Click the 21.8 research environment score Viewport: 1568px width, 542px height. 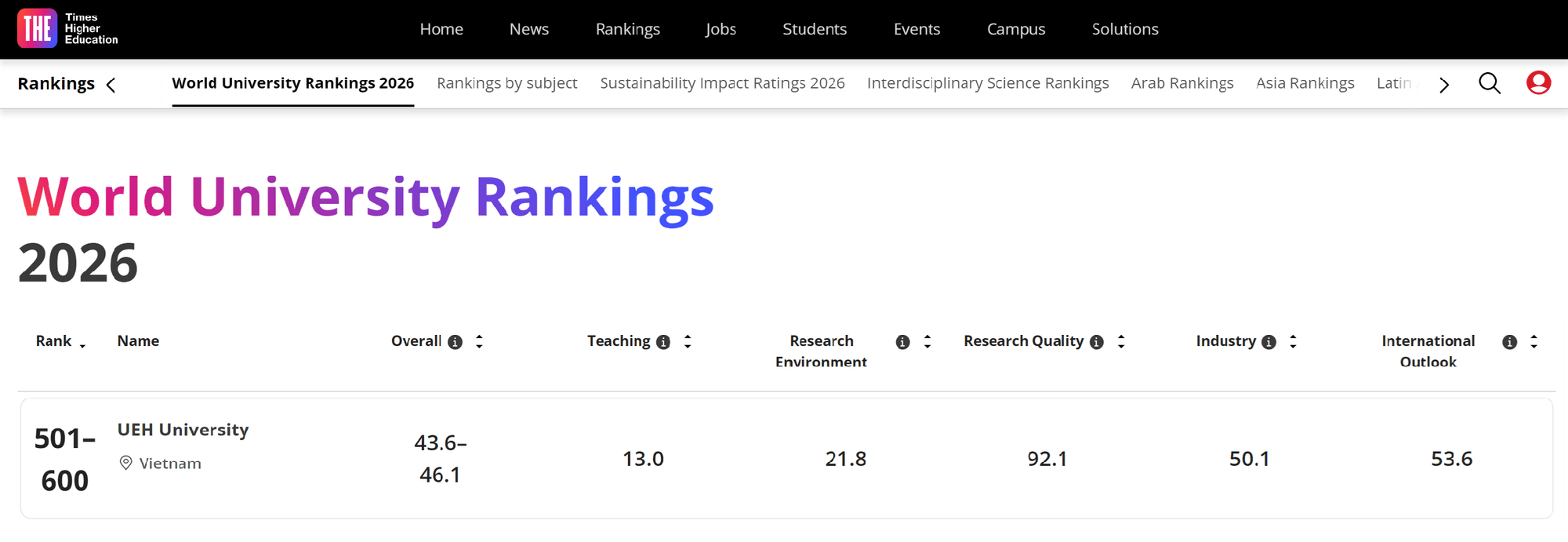point(845,459)
